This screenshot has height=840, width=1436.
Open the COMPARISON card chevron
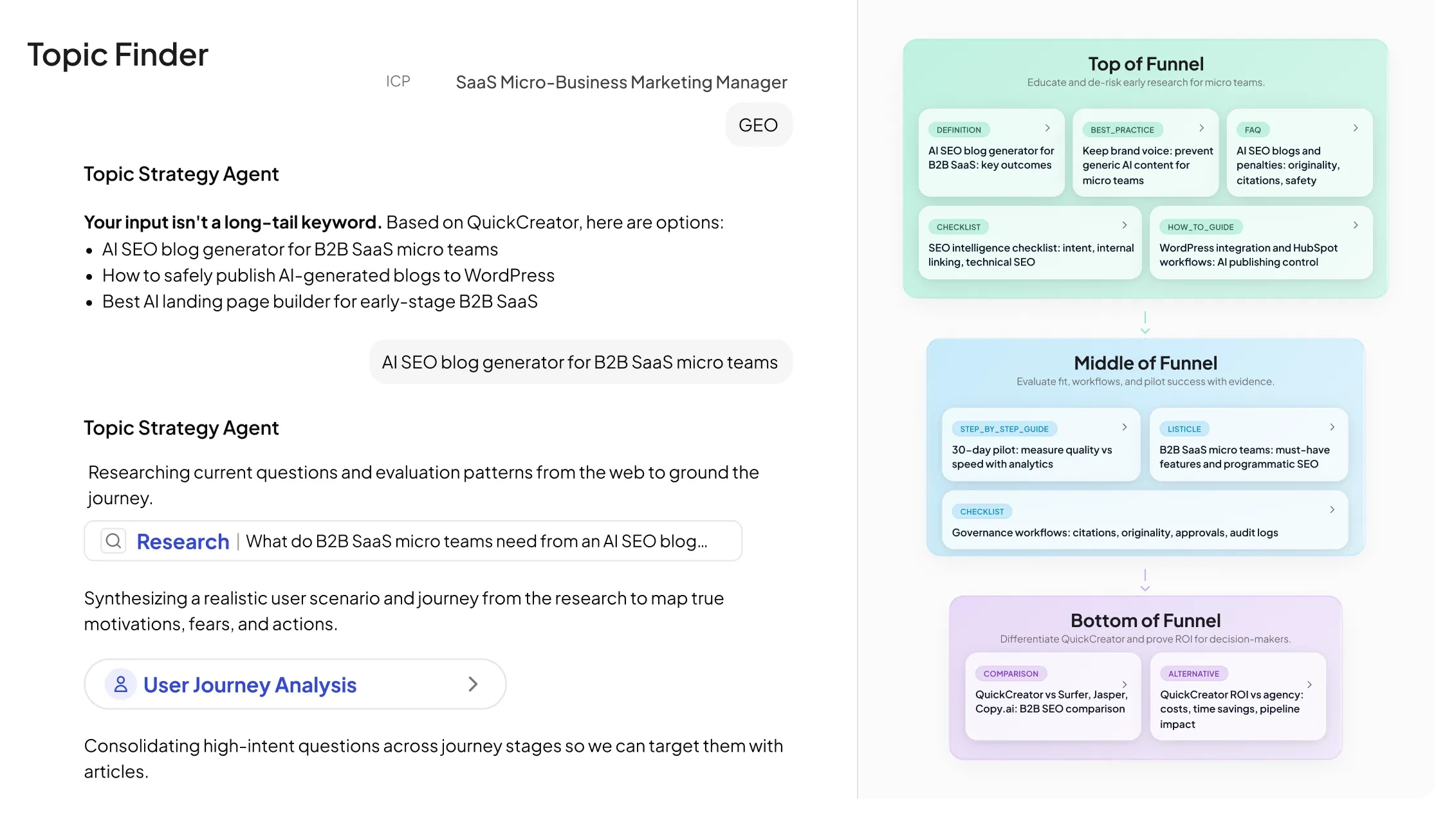click(x=1125, y=684)
